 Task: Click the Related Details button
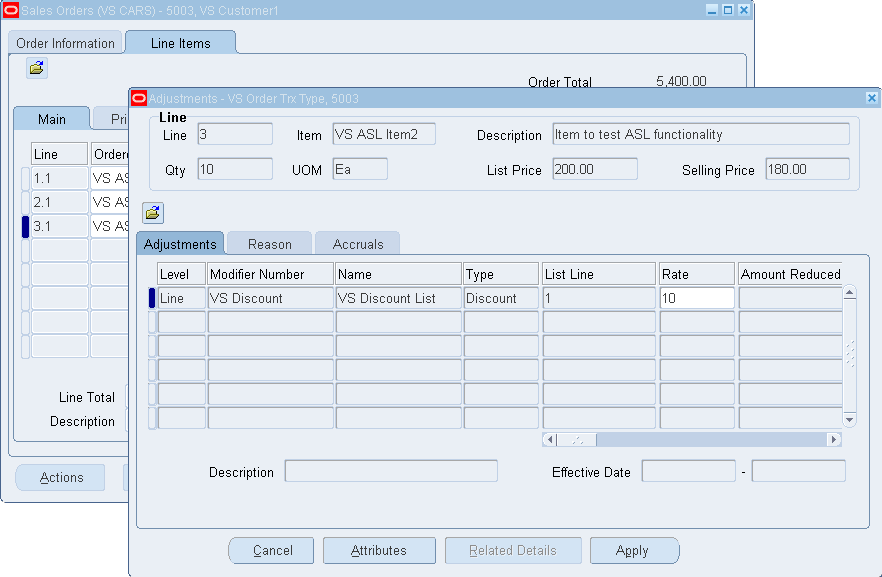[x=513, y=550]
